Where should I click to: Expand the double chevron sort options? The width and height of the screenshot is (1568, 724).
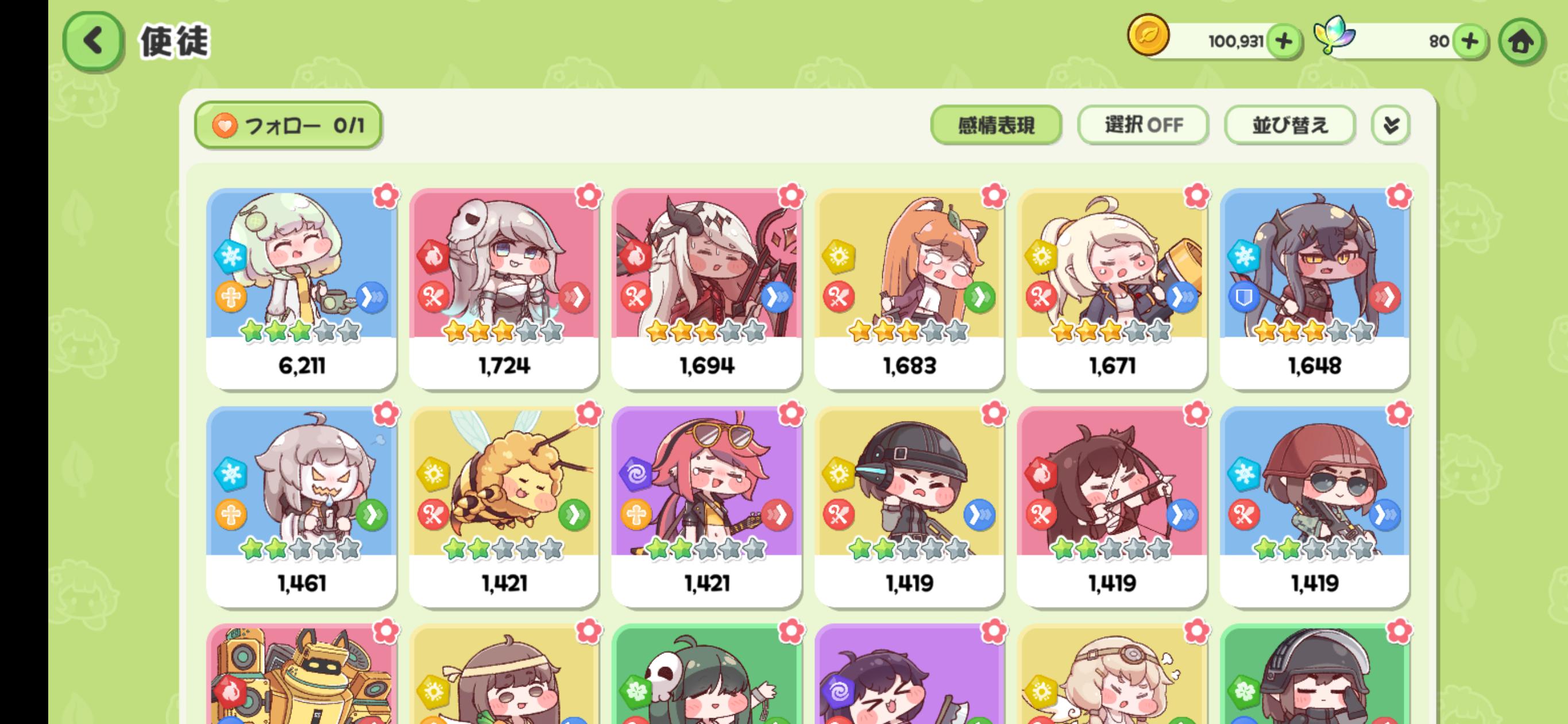(1391, 125)
